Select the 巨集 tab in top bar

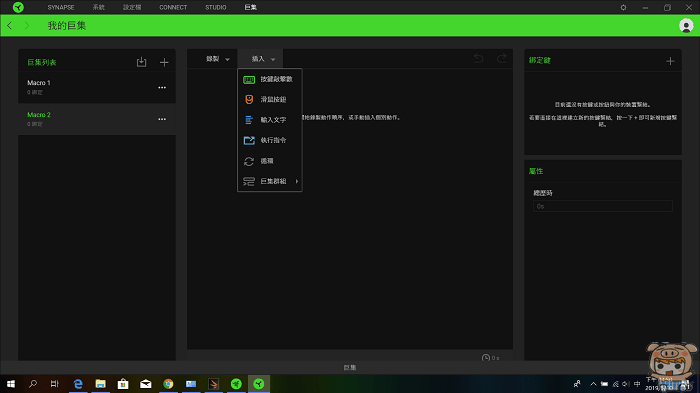(250, 8)
